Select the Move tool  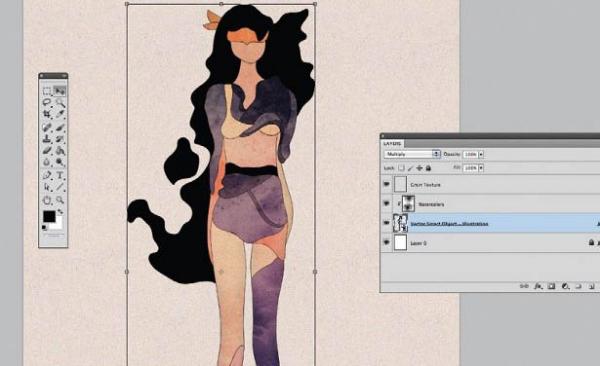point(60,91)
